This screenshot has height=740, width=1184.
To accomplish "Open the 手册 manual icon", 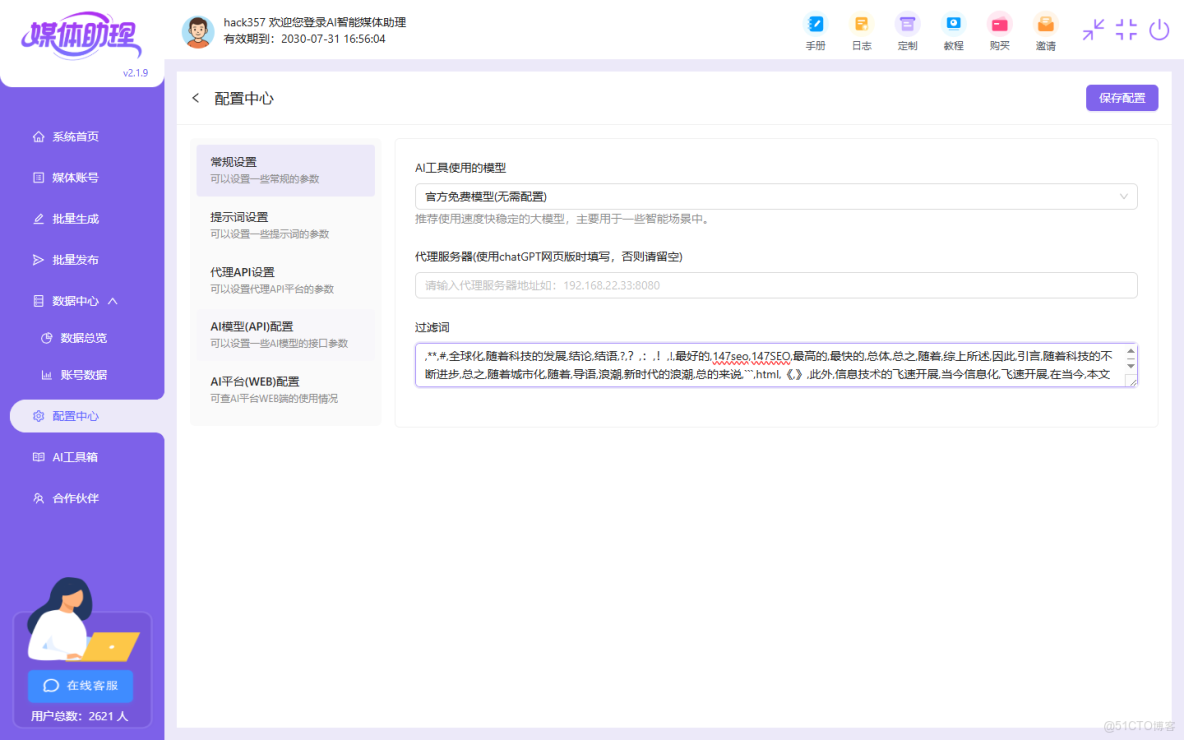I will point(815,30).
